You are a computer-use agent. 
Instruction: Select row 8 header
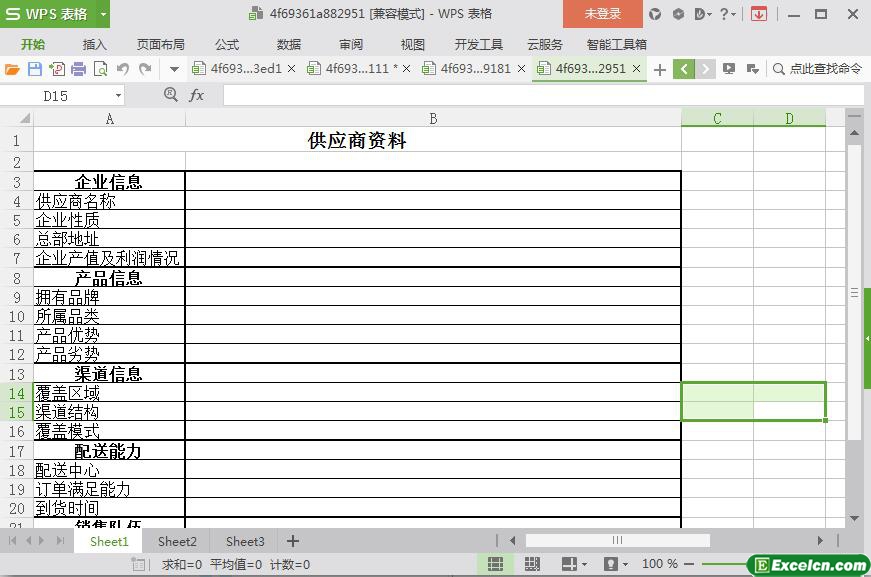point(17,278)
